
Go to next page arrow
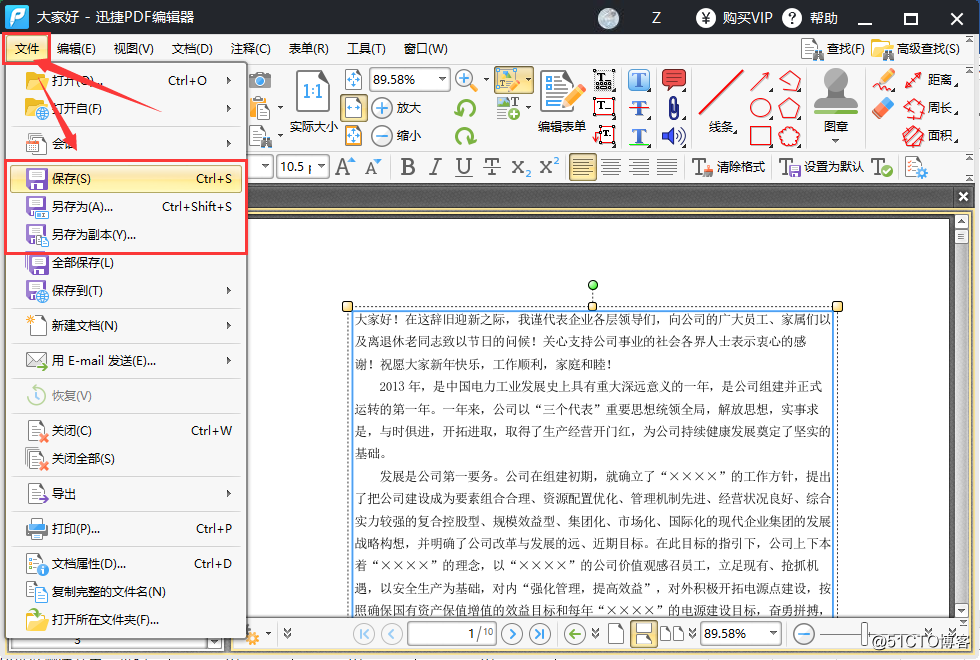tap(512, 634)
